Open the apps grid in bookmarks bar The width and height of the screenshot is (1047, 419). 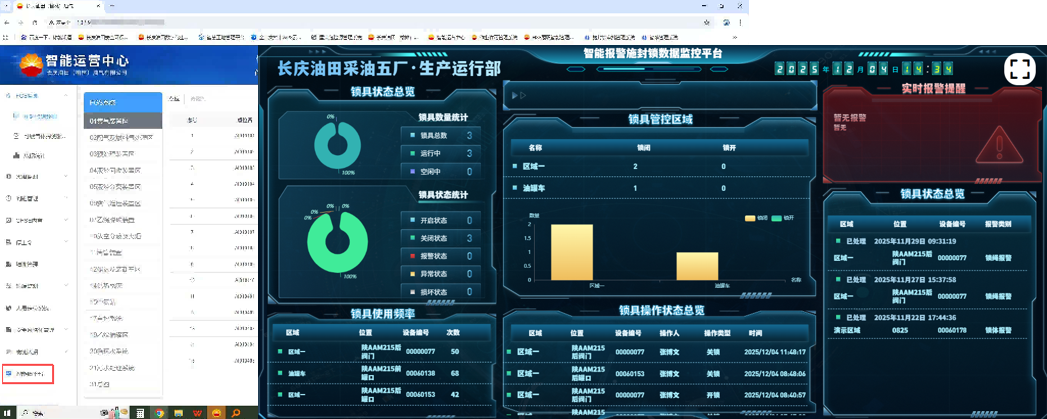click(7, 37)
